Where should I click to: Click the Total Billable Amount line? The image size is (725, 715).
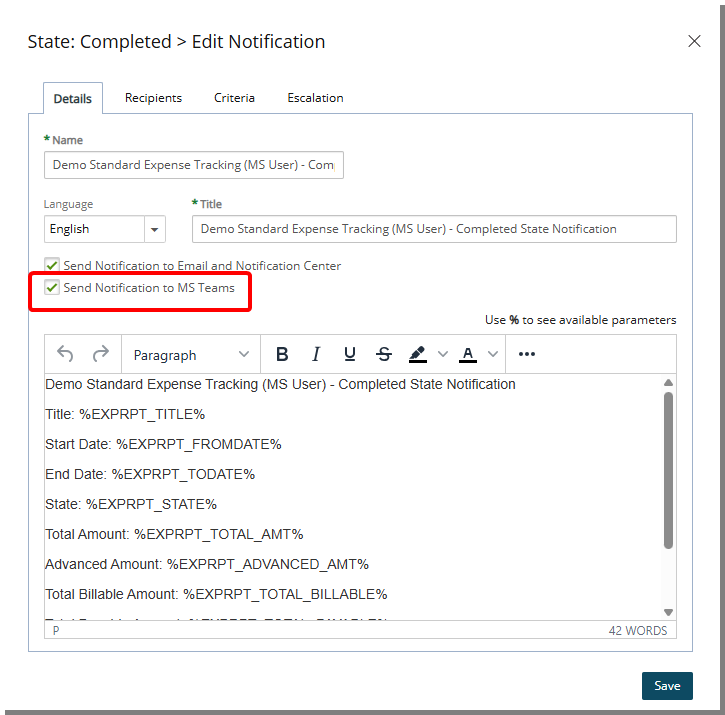pos(216,594)
